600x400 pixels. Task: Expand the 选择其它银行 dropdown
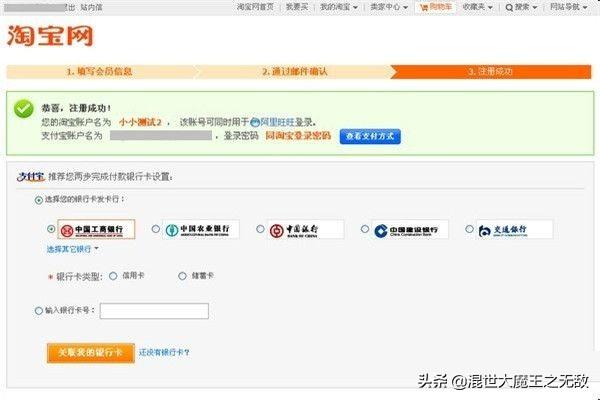72,249
